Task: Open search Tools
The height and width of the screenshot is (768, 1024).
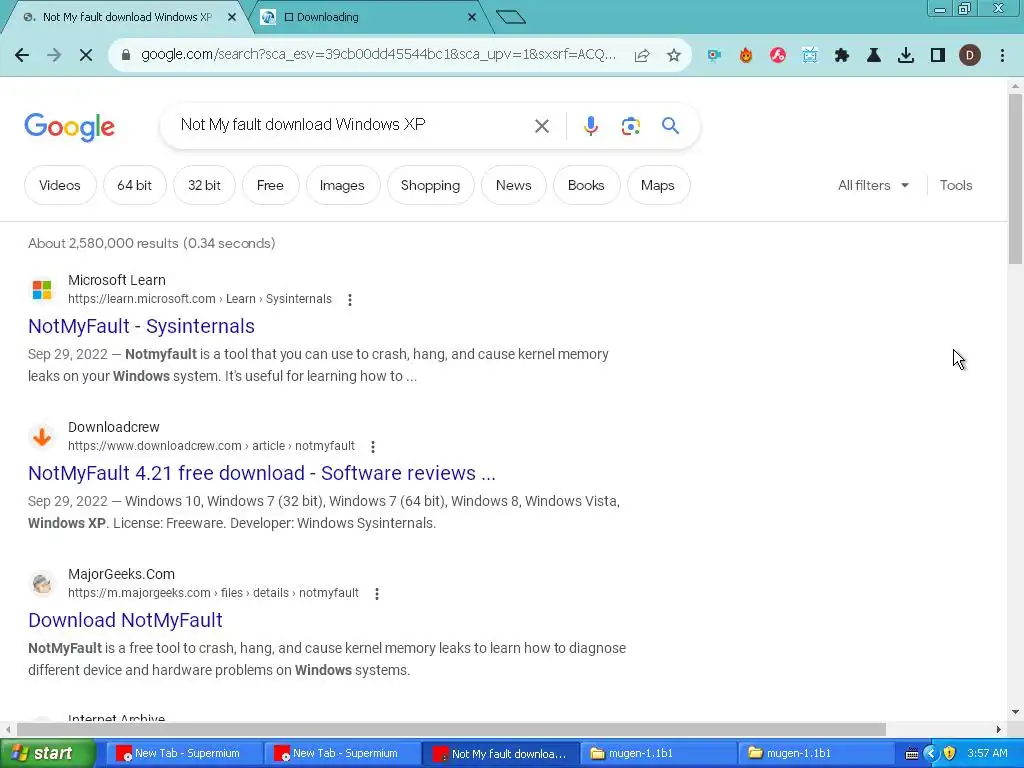Action: point(956,185)
